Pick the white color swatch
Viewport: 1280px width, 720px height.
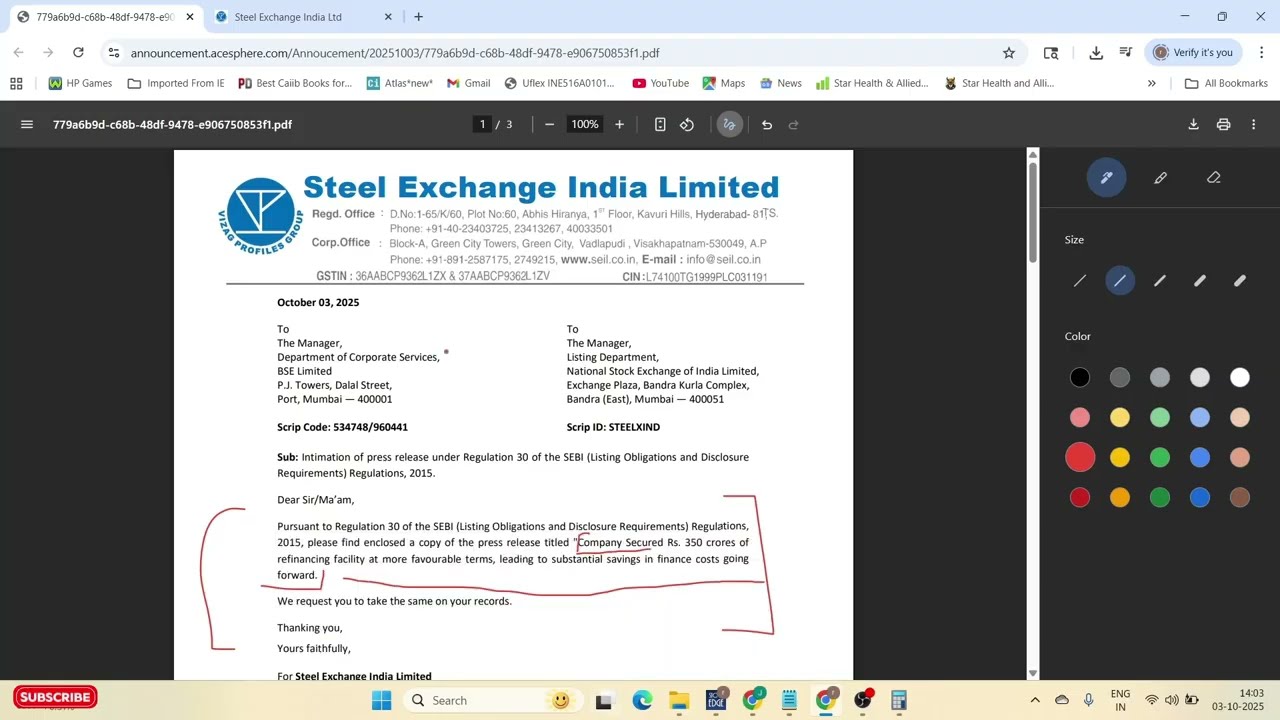(1240, 377)
